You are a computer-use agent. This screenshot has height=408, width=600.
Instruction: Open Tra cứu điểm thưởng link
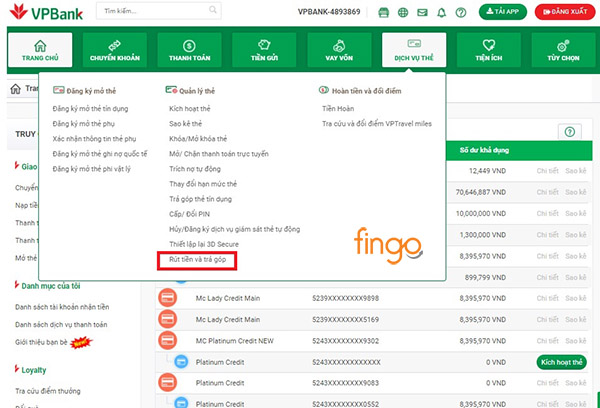[48, 391]
